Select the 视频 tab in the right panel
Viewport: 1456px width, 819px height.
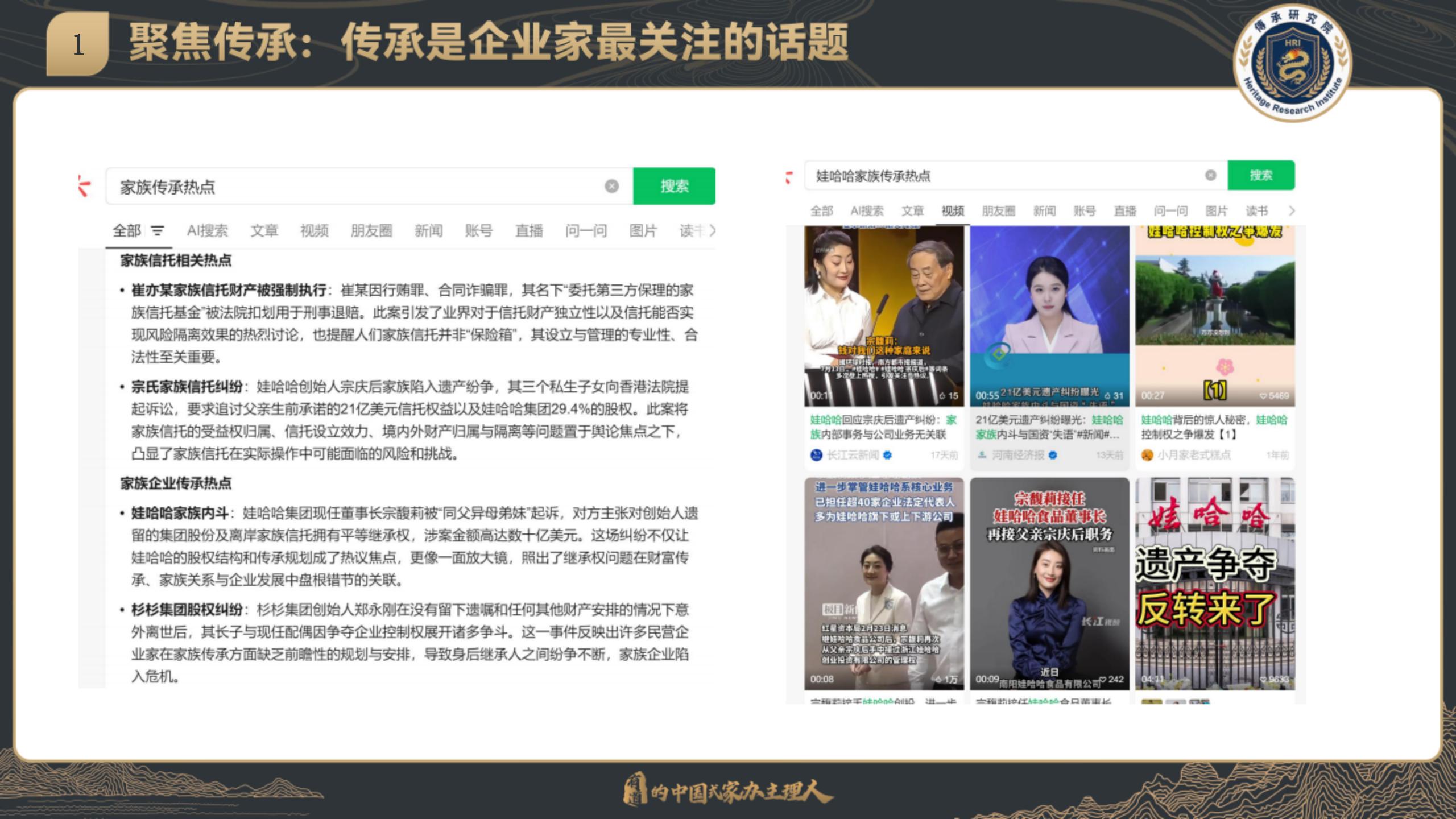(953, 211)
